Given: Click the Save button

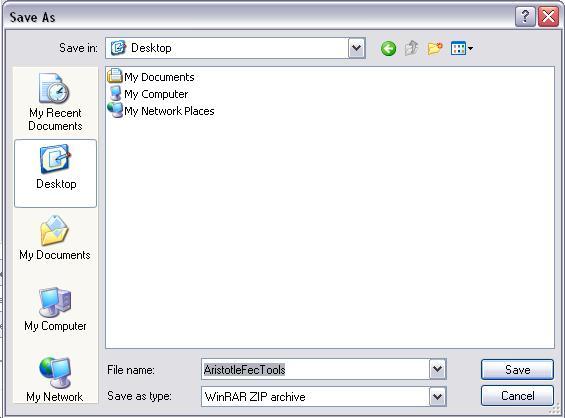Looking at the screenshot, I should [517, 369].
